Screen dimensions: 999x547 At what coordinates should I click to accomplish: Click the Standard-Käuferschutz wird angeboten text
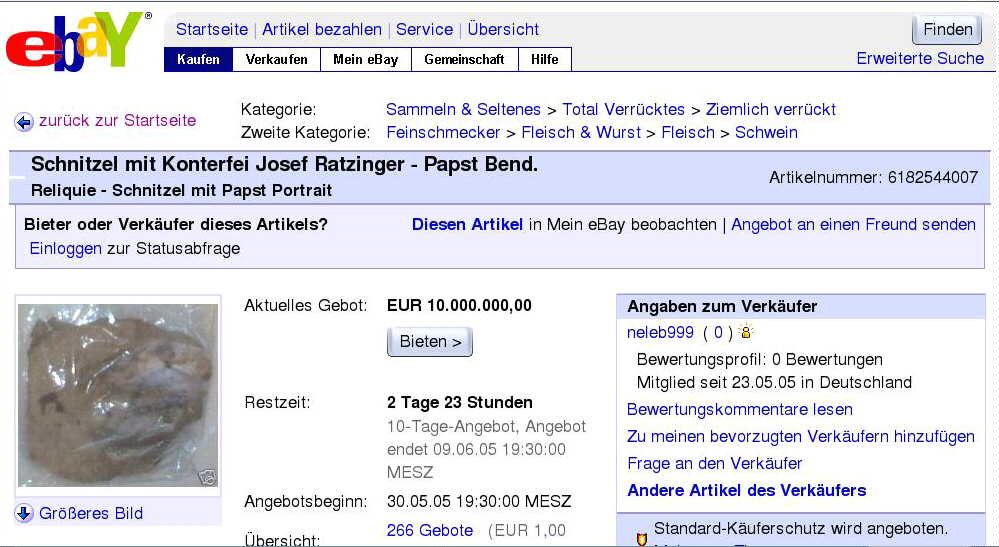(x=801, y=529)
